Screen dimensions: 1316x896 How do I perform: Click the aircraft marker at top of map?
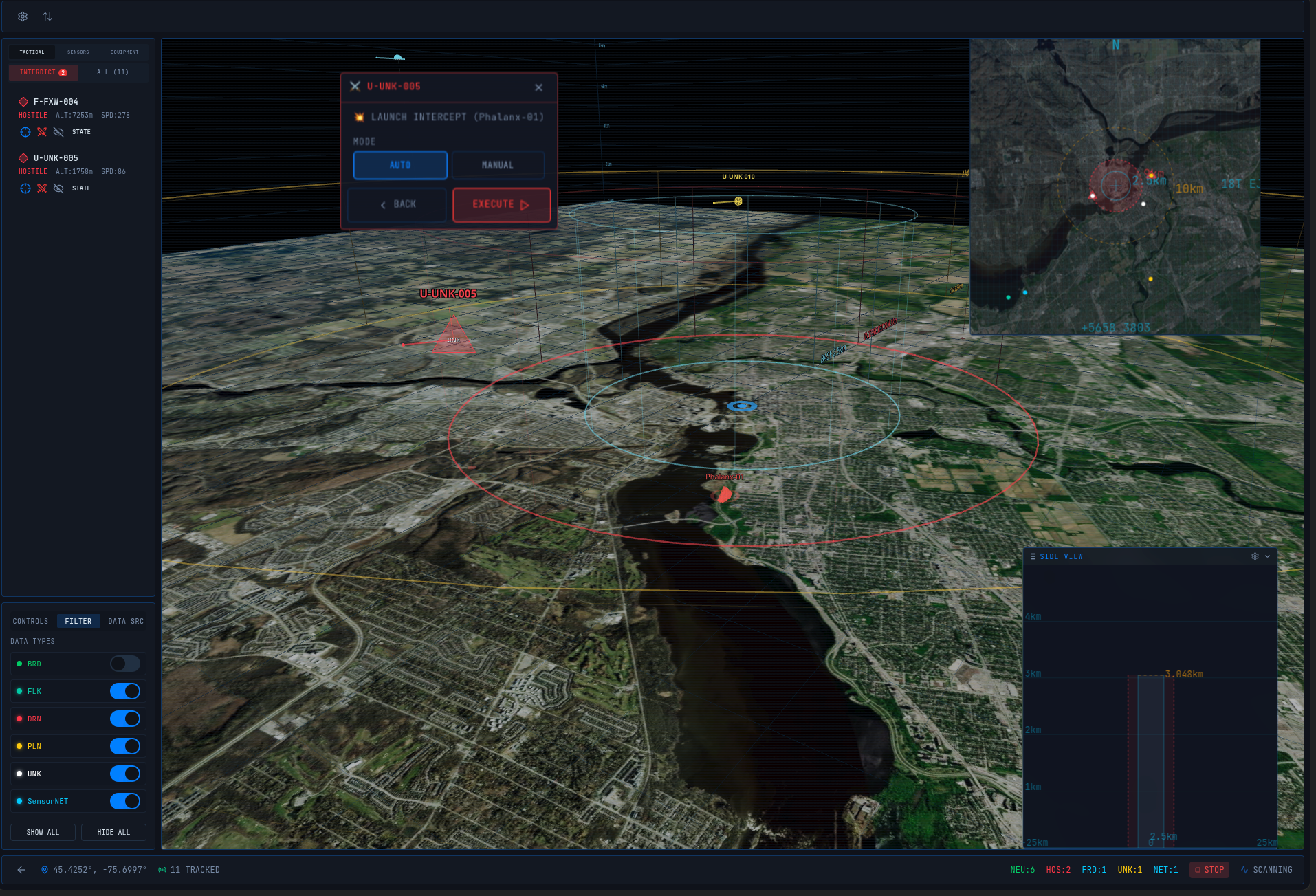397,58
